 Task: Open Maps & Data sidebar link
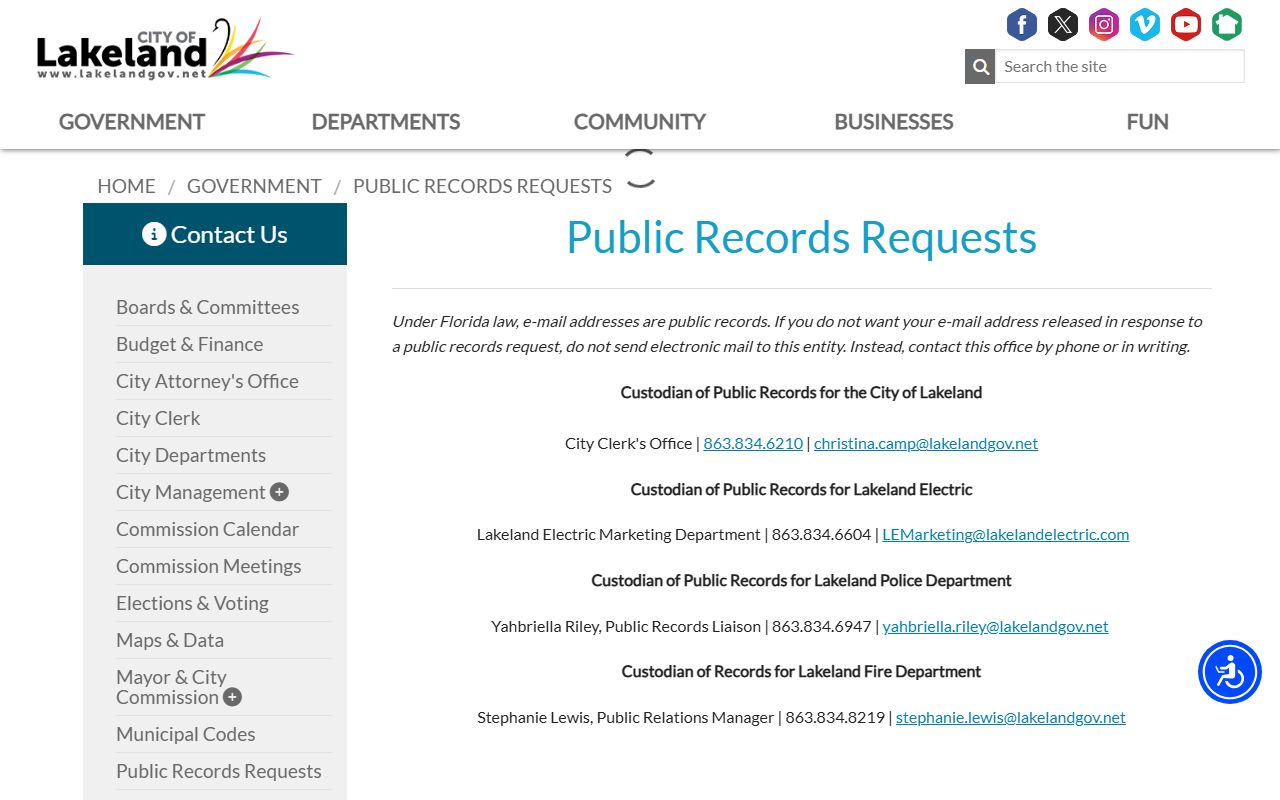click(170, 640)
